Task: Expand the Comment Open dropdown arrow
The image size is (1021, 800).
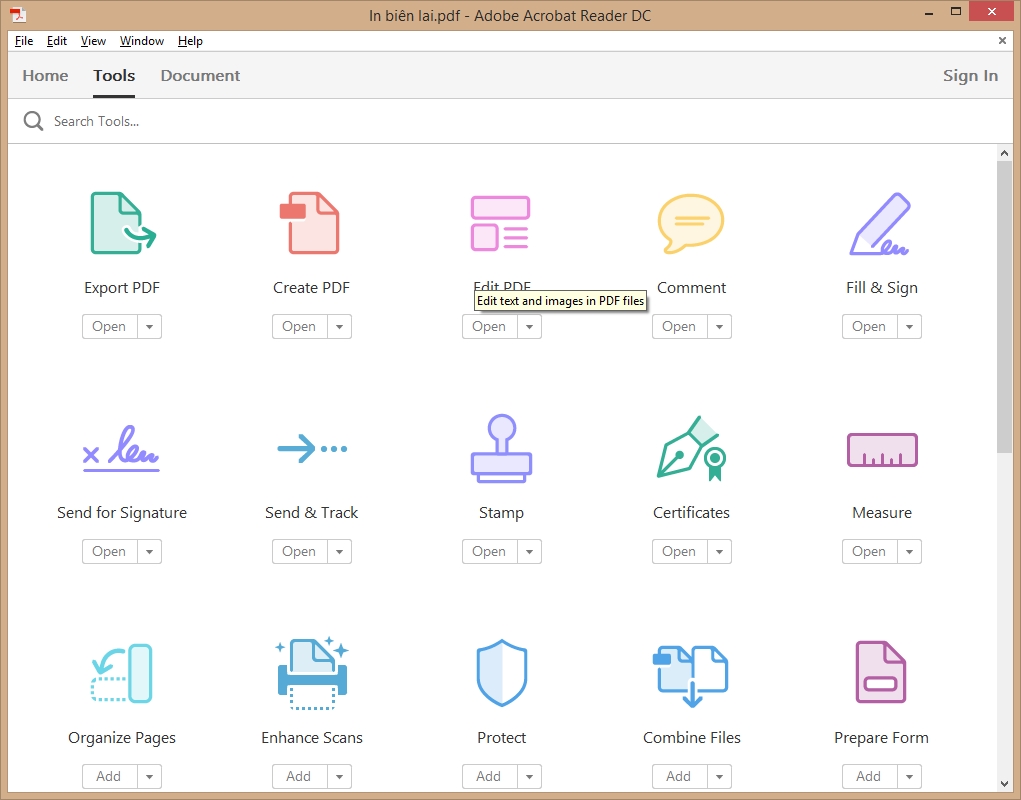Action: (720, 327)
